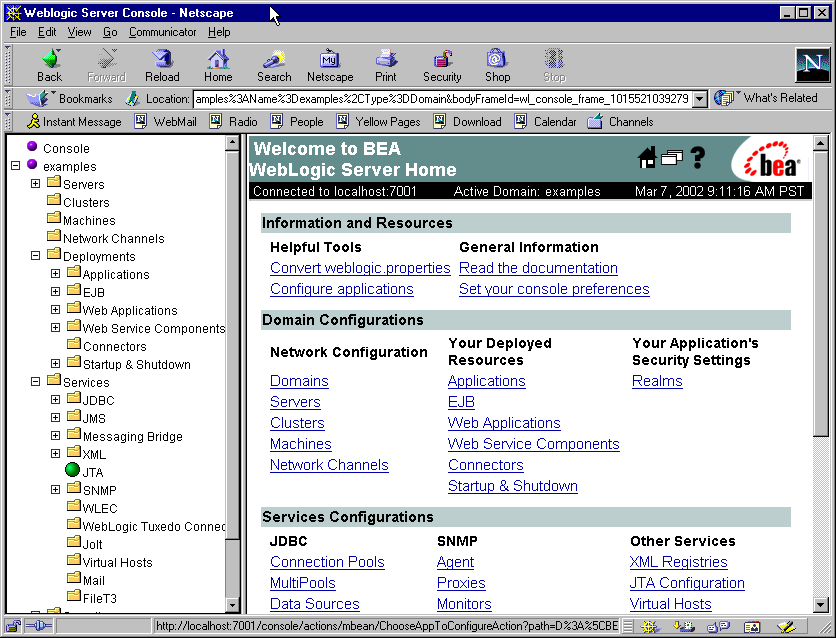The height and width of the screenshot is (638, 836).
Task: Open the Location URL dropdown arrow
Action: coord(701,99)
